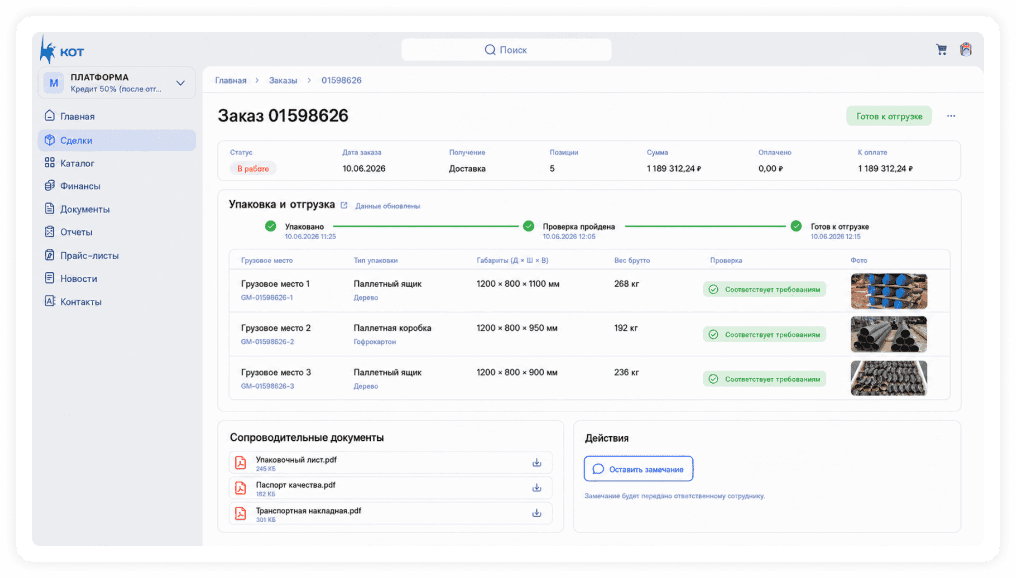Screen dimensions: 1016x578
Task: Click Соответствует требованиям badge for Грузовое место 2
Action: click(765, 334)
